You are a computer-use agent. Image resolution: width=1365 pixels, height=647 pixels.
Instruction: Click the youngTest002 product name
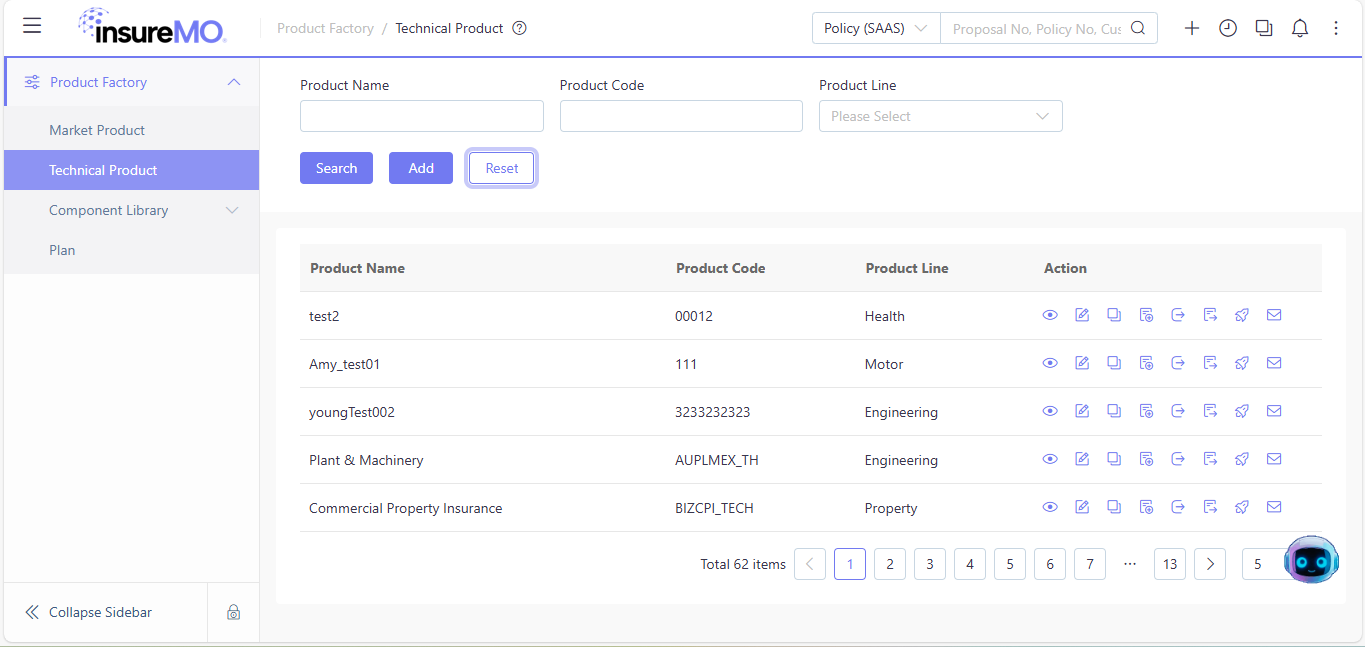[x=352, y=412]
